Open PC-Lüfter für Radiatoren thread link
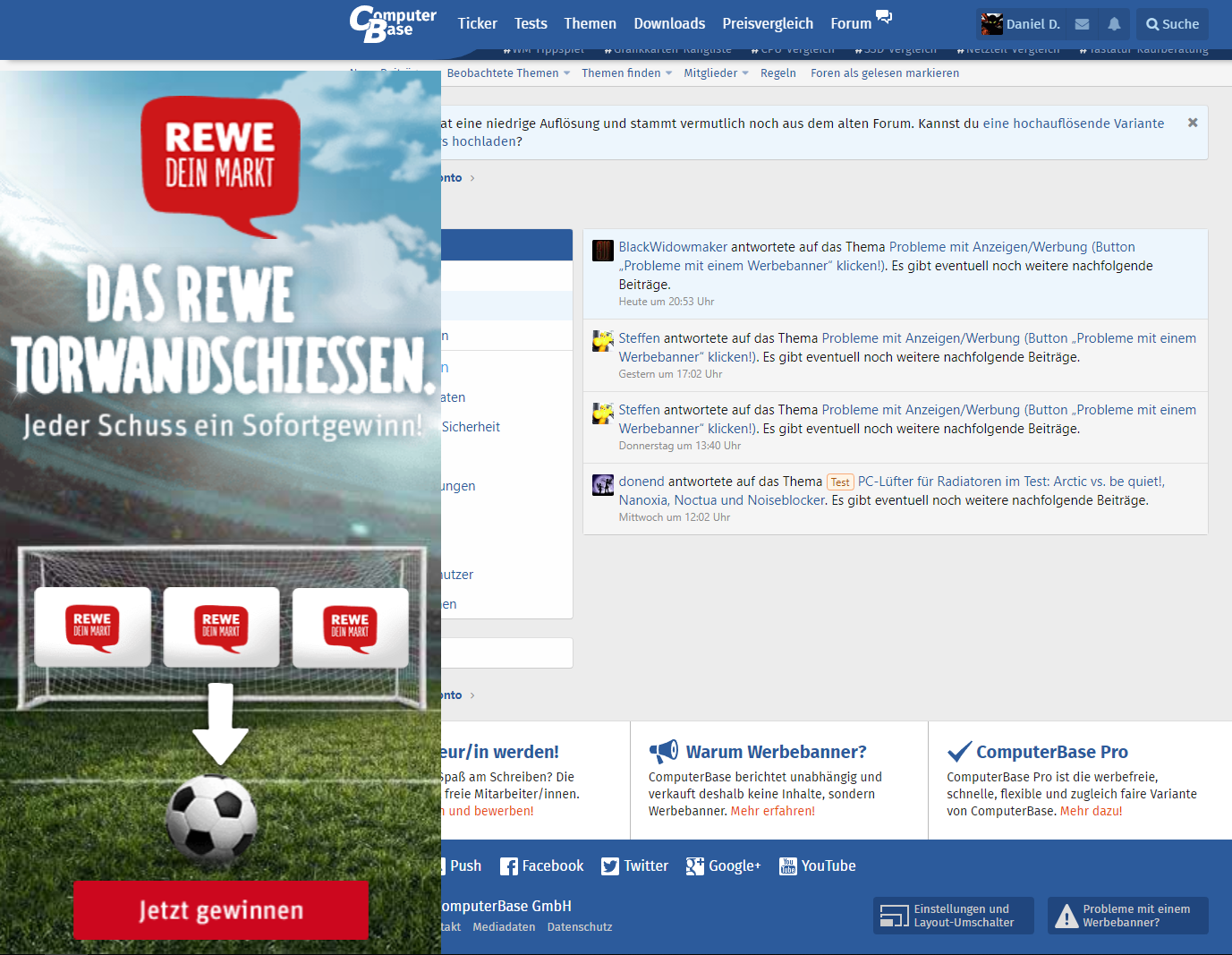The height and width of the screenshot is (955, 1232). click(x=891, y=490)
